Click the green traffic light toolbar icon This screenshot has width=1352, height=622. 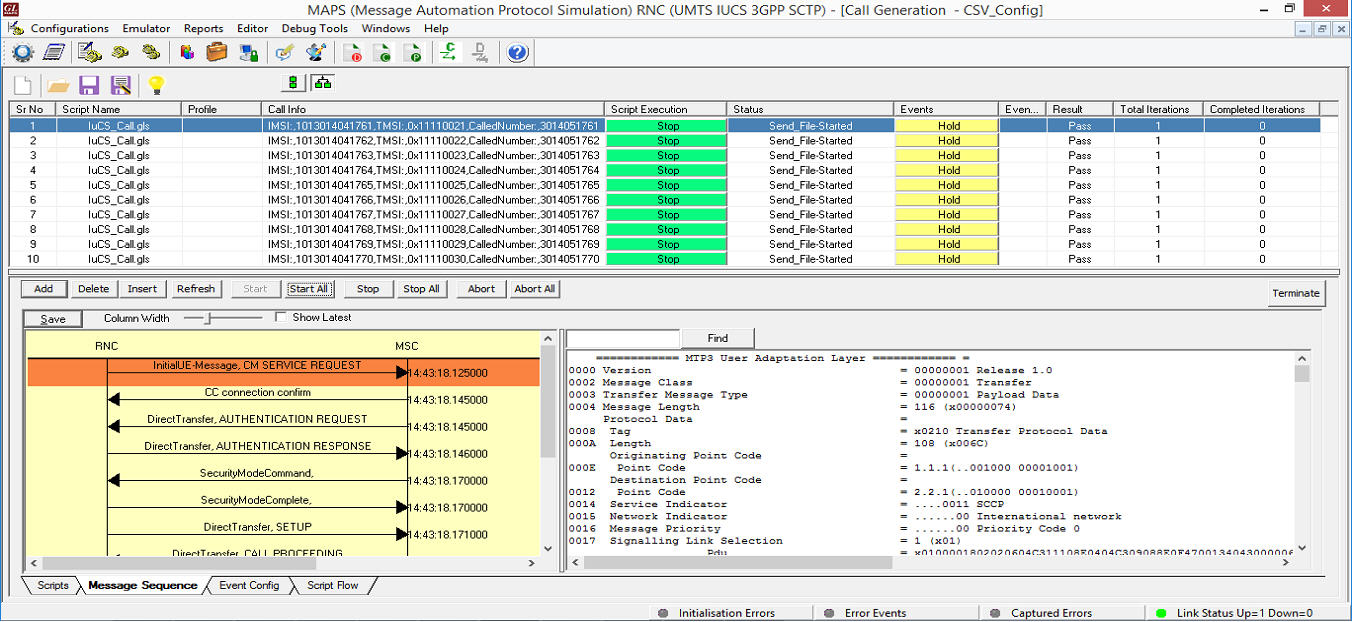[292, 83]
